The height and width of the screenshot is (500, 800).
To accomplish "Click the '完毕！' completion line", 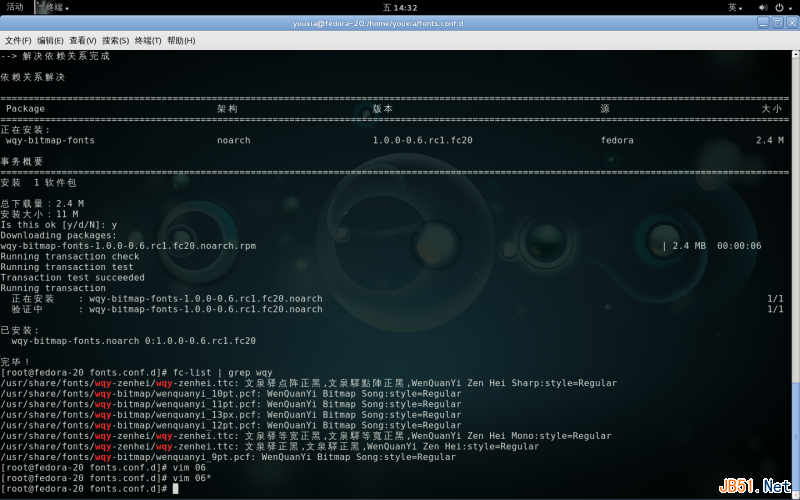I will pyautogui.click(x=15, y=362).
